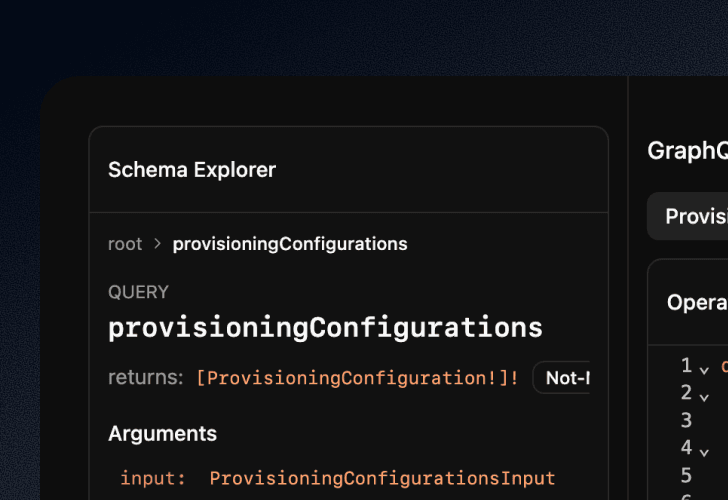The height and width of the screenshot is (500, 728).
Task: Click the large provisioningConfigurations query title
Action: (x=325, y=328)
